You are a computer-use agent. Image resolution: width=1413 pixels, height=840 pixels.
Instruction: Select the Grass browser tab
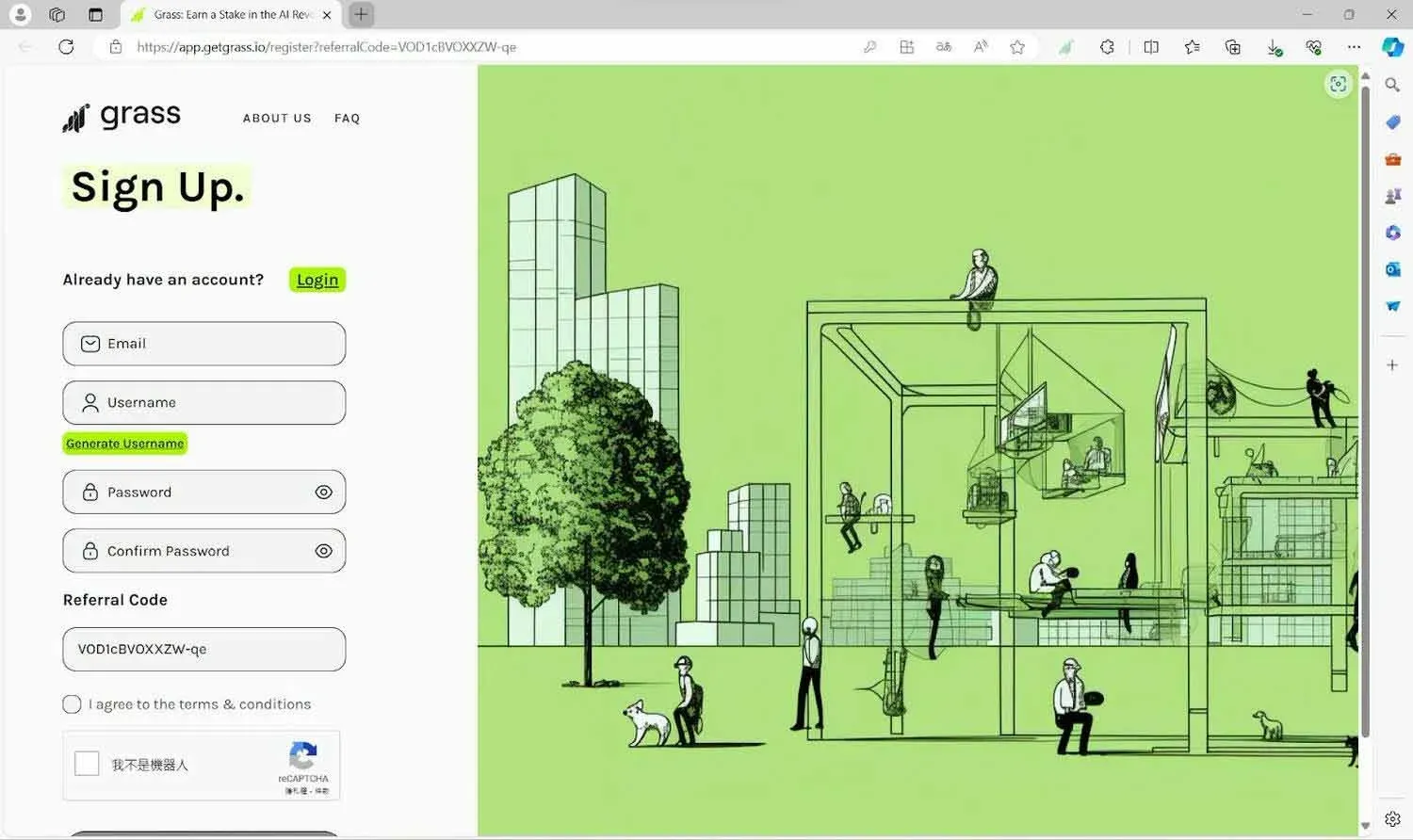(x=232, y=15)
